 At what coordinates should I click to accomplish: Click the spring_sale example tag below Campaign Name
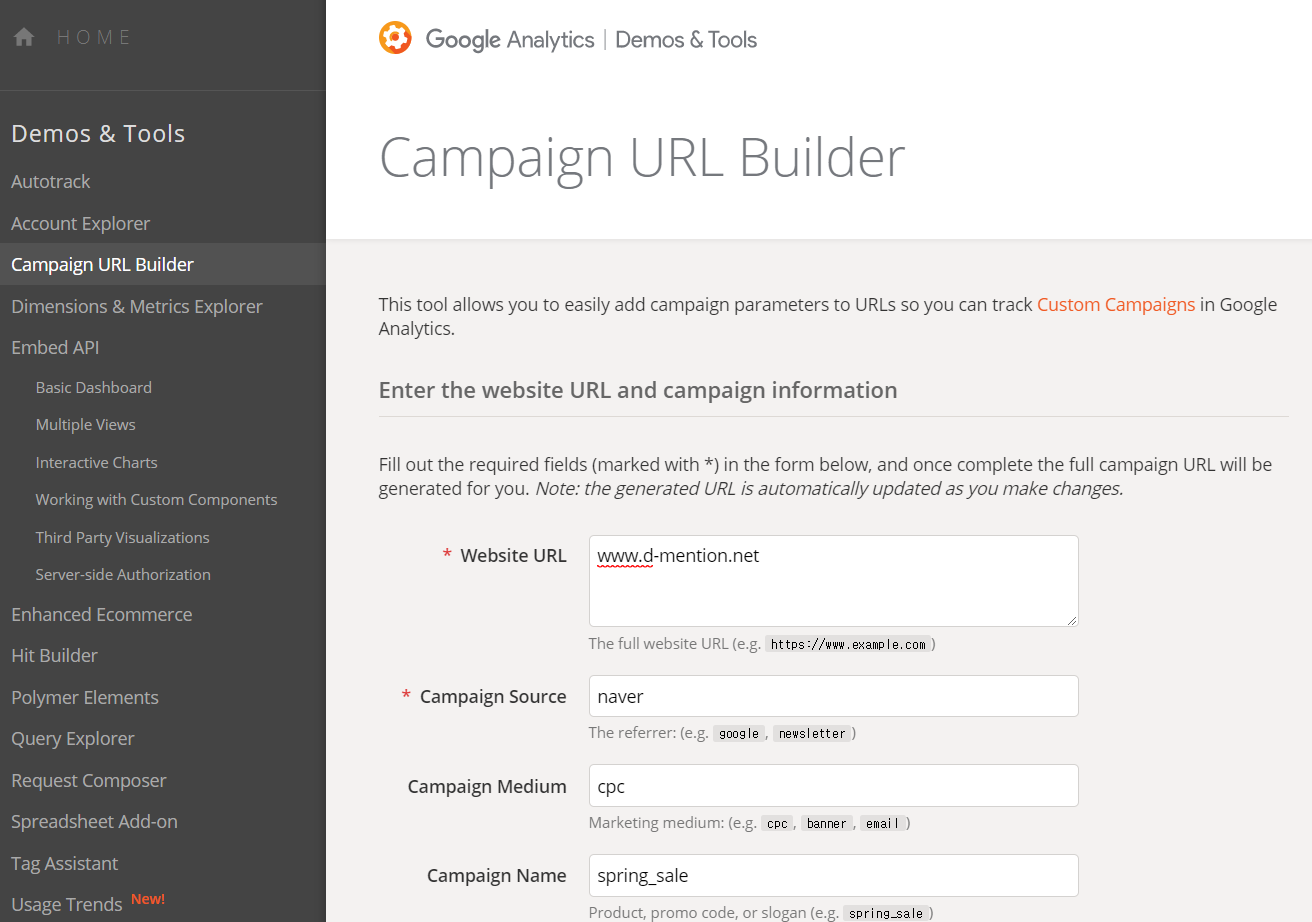pos(884,913)
